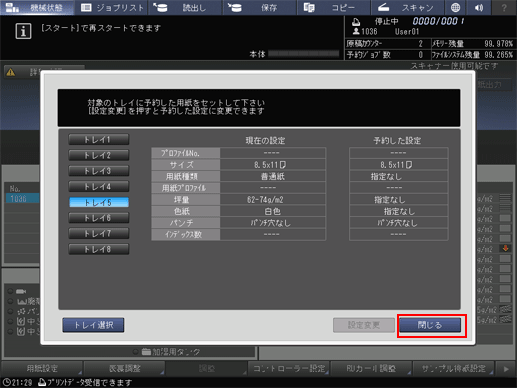The image size is (517, 388).
Task: Click the 現在の設定 column header
Action: pos(265,141)
